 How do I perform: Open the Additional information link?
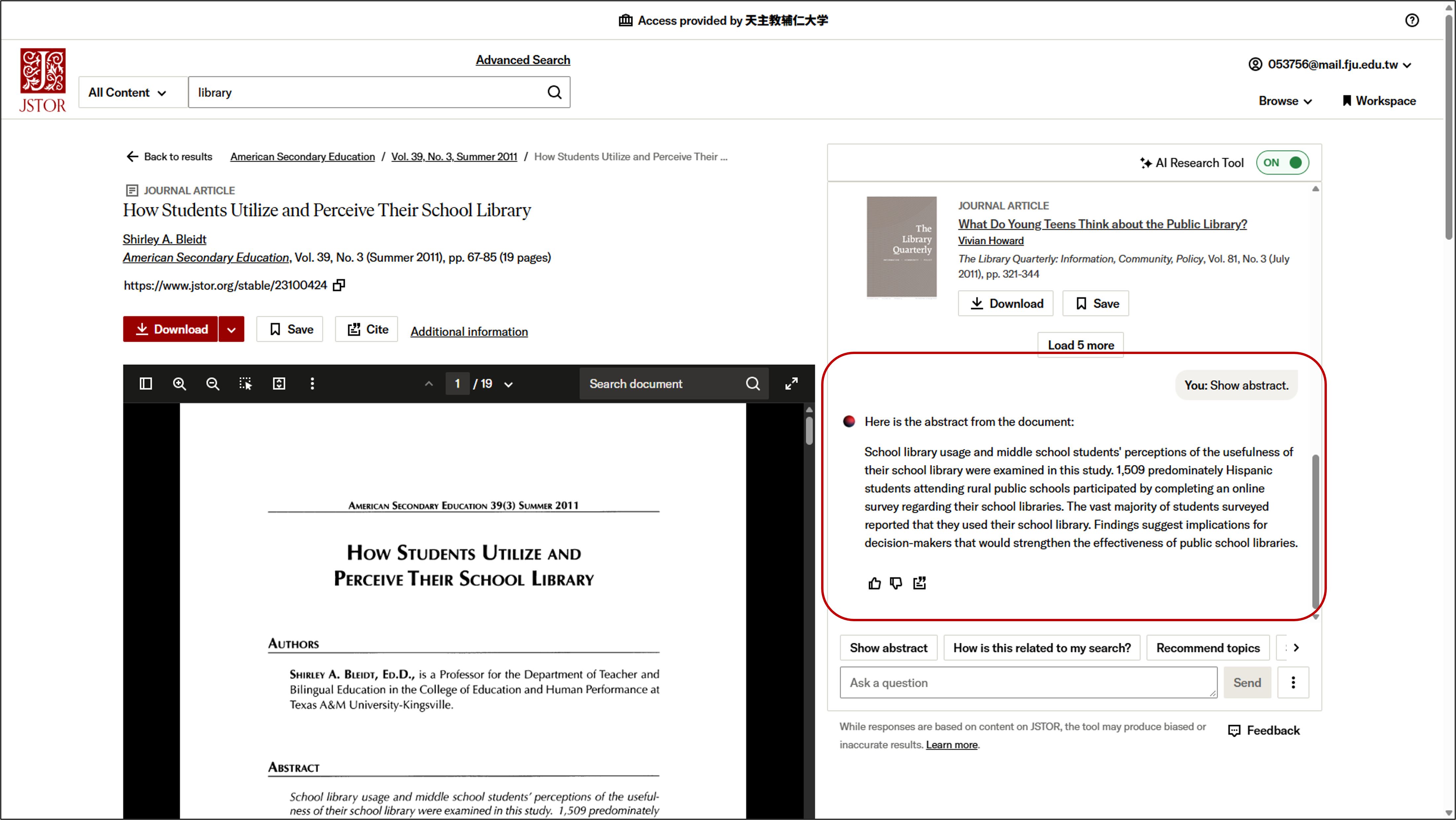469,332
